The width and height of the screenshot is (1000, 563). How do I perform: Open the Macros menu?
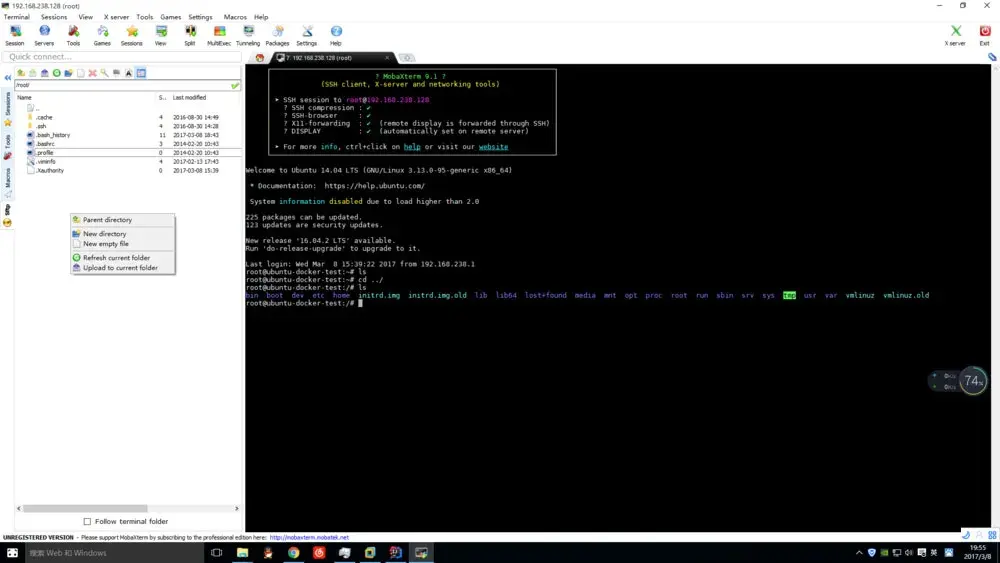pos(235,17)
